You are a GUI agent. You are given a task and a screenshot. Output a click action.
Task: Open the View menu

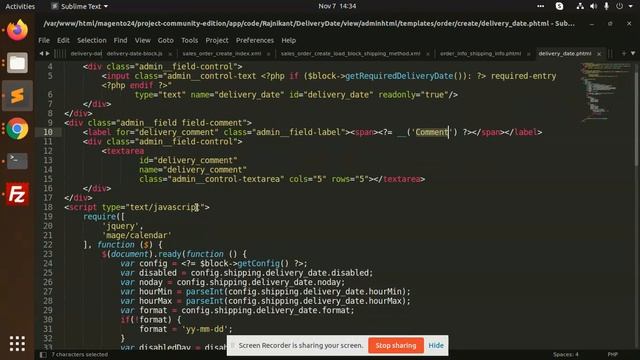[142, 40]
